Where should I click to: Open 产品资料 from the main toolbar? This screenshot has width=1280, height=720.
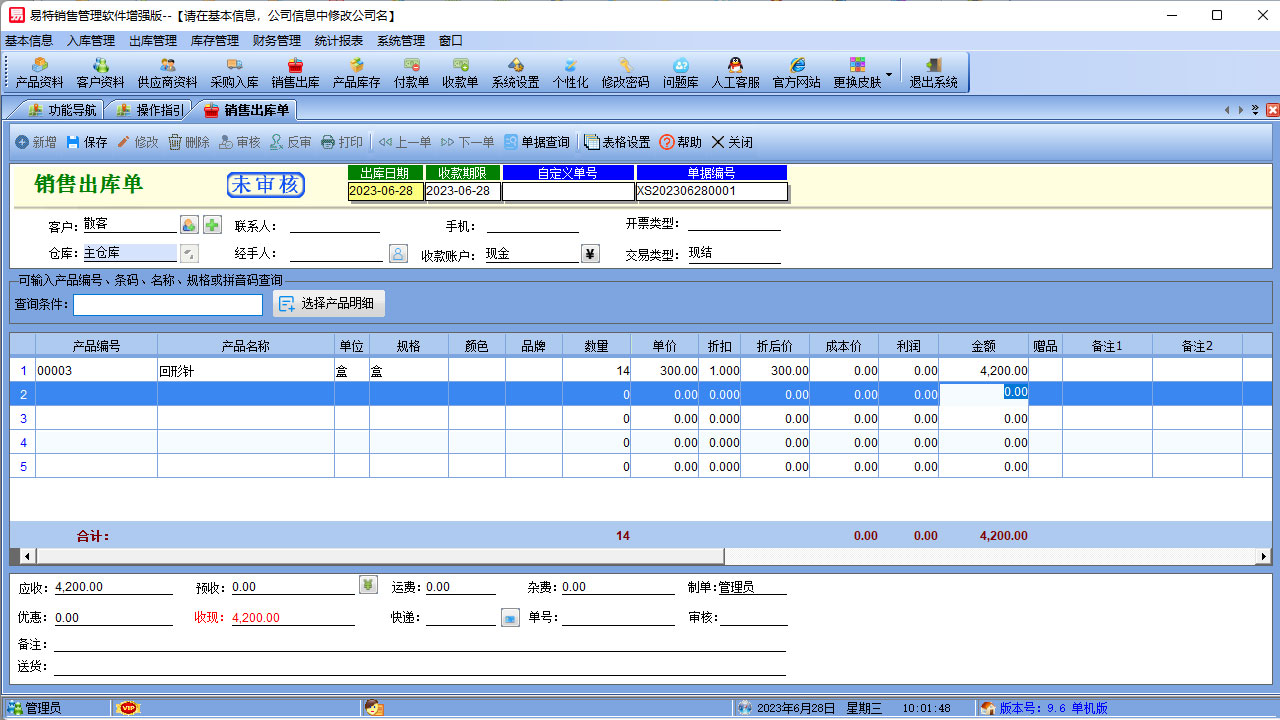point(40,73)
